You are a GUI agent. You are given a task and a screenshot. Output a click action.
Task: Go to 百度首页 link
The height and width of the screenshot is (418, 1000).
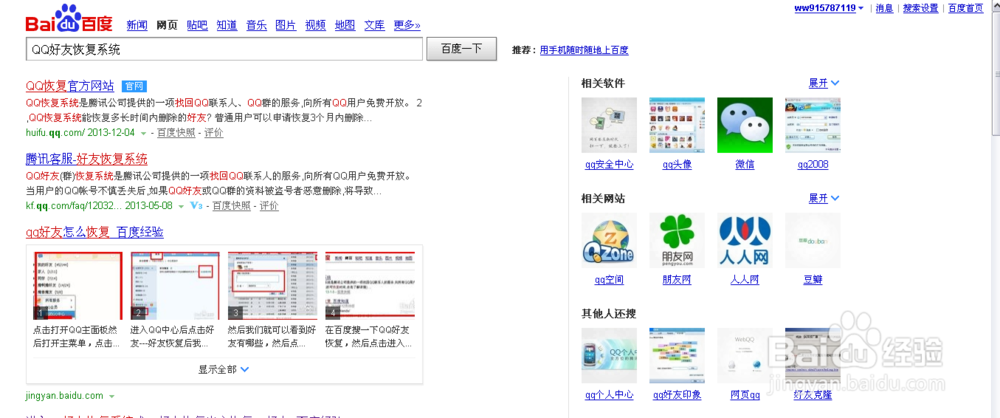click(x=966, y=8)
